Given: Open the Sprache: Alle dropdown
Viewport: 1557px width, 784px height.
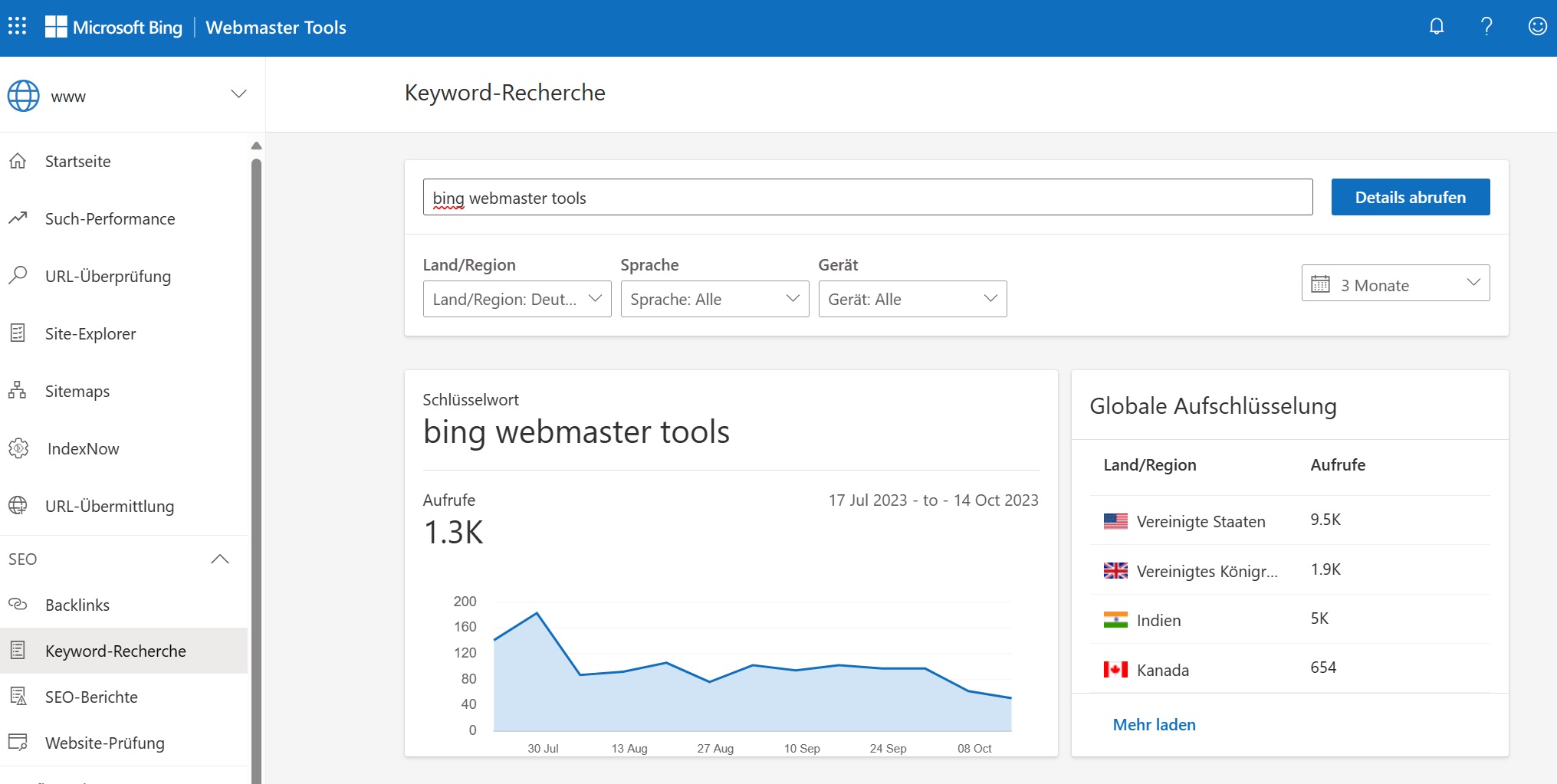Looking at the screenshot, I should pos(714,299).
